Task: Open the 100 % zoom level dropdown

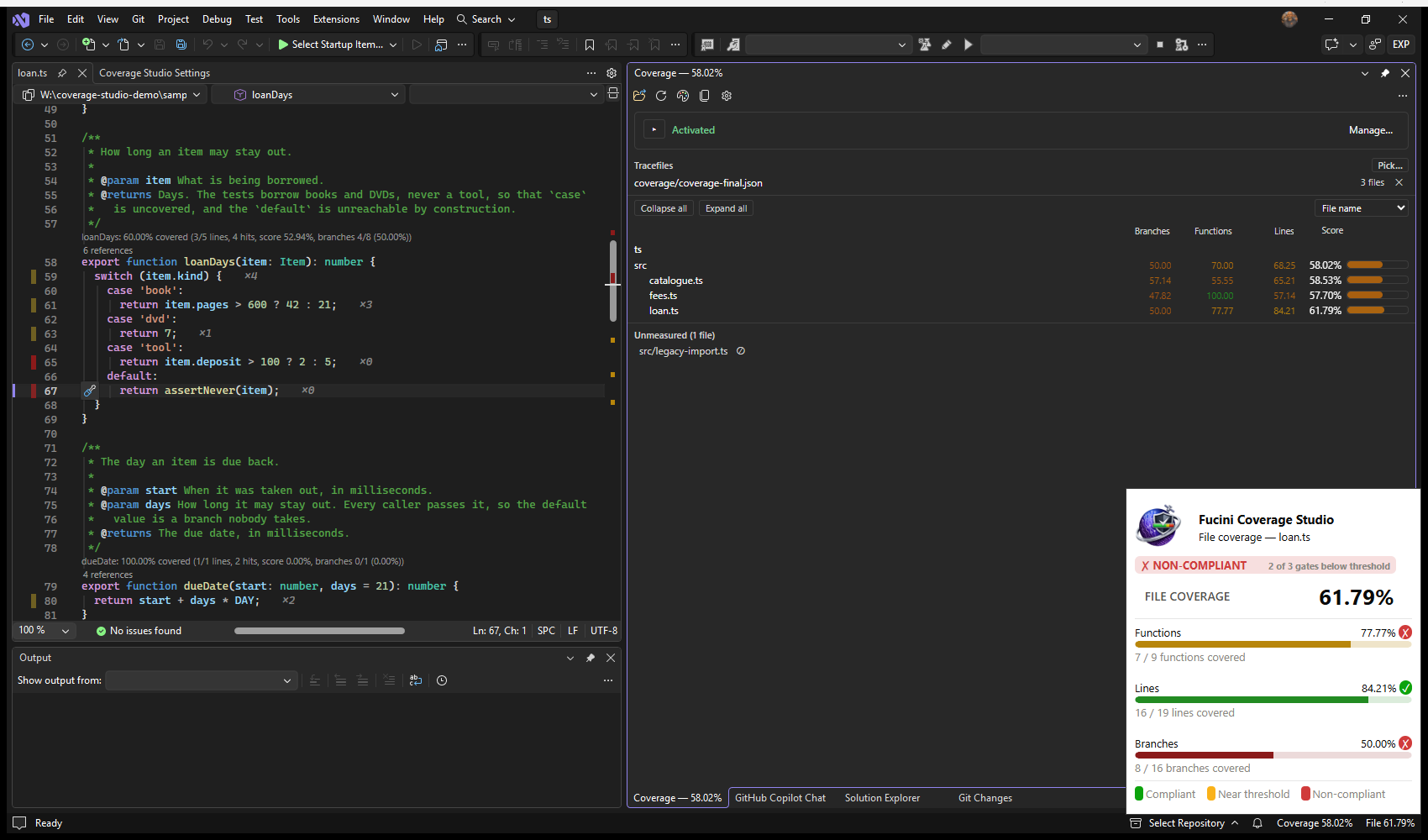Action: (x=44, y=631)
